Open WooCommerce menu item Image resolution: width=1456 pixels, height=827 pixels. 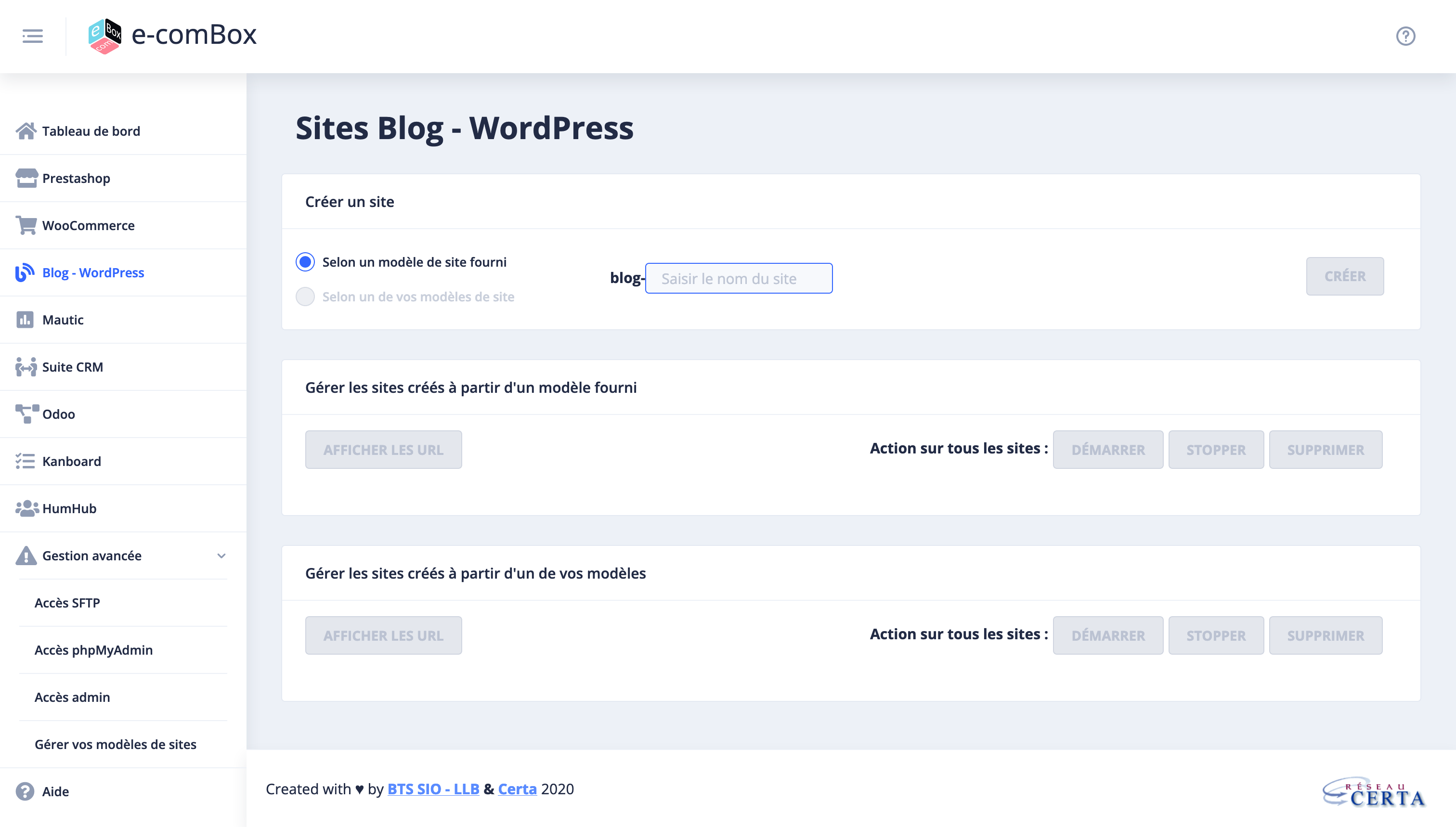click(123, 225)
